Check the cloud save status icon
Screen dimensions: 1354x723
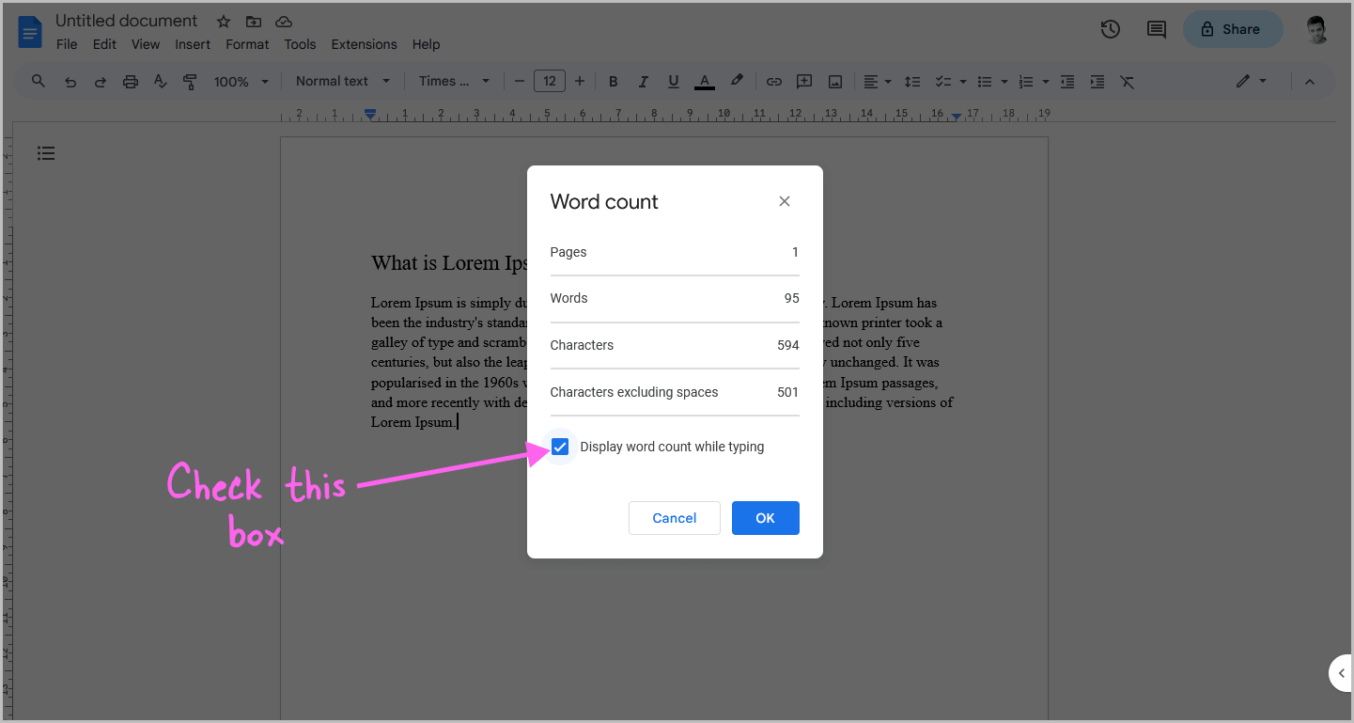click(283, 21)
